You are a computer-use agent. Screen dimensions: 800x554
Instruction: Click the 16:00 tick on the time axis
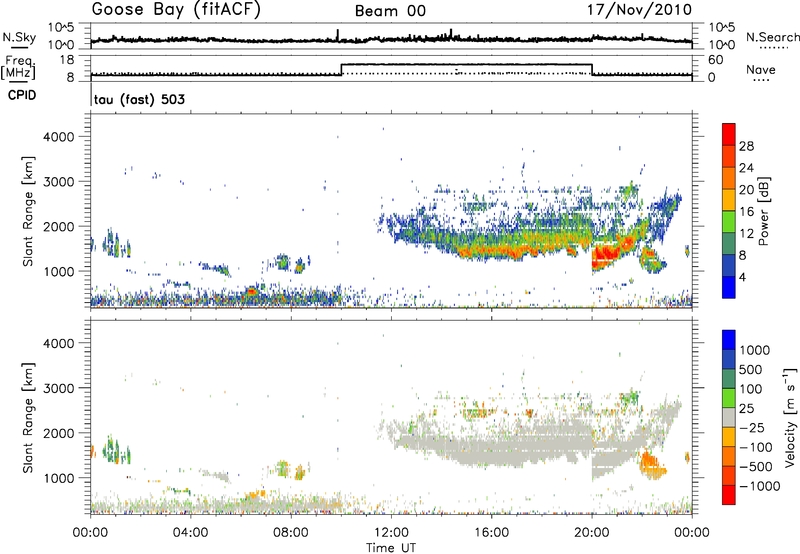pyautogui.click(x=491, y=533)
